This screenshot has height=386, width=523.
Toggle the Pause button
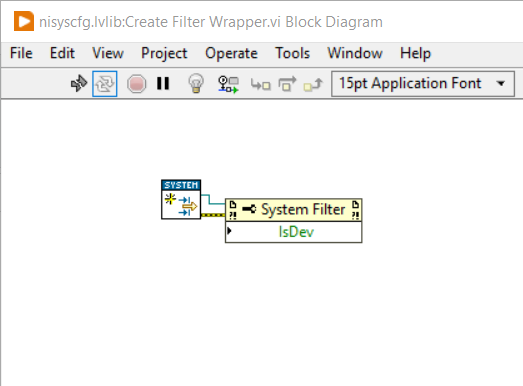coord(163,83)
